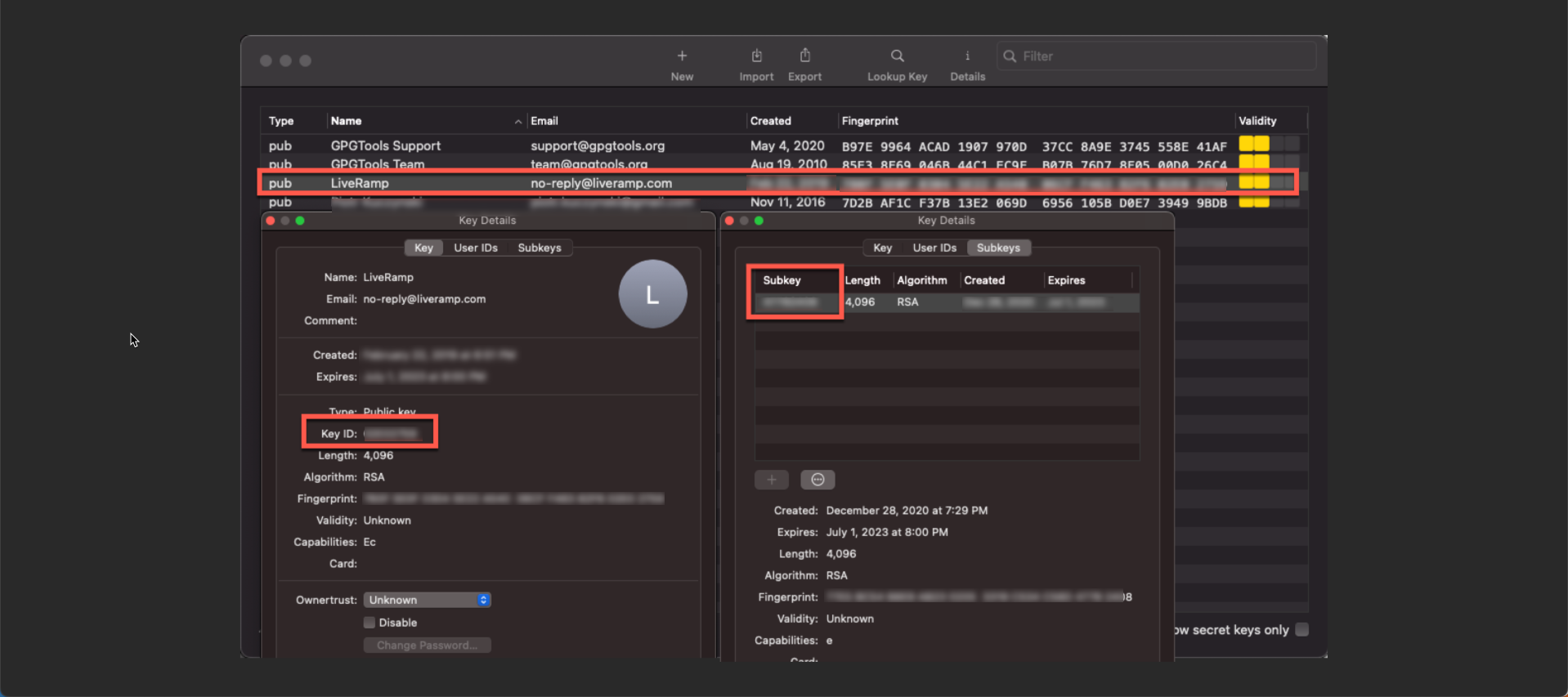
Task: Create a new key with New toolbar icon
Action: [x=682, y=65]
